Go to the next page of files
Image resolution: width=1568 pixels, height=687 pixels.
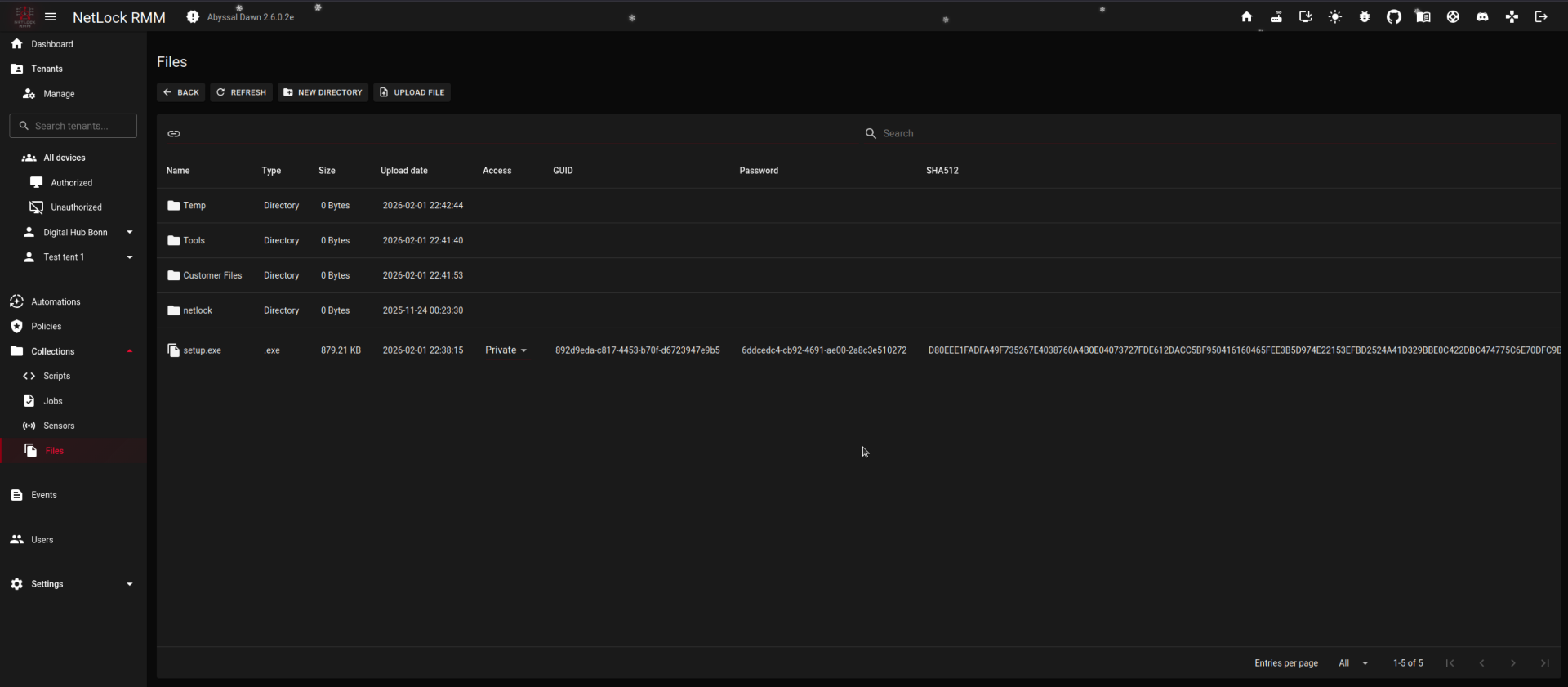click(x=1513, y=663)
